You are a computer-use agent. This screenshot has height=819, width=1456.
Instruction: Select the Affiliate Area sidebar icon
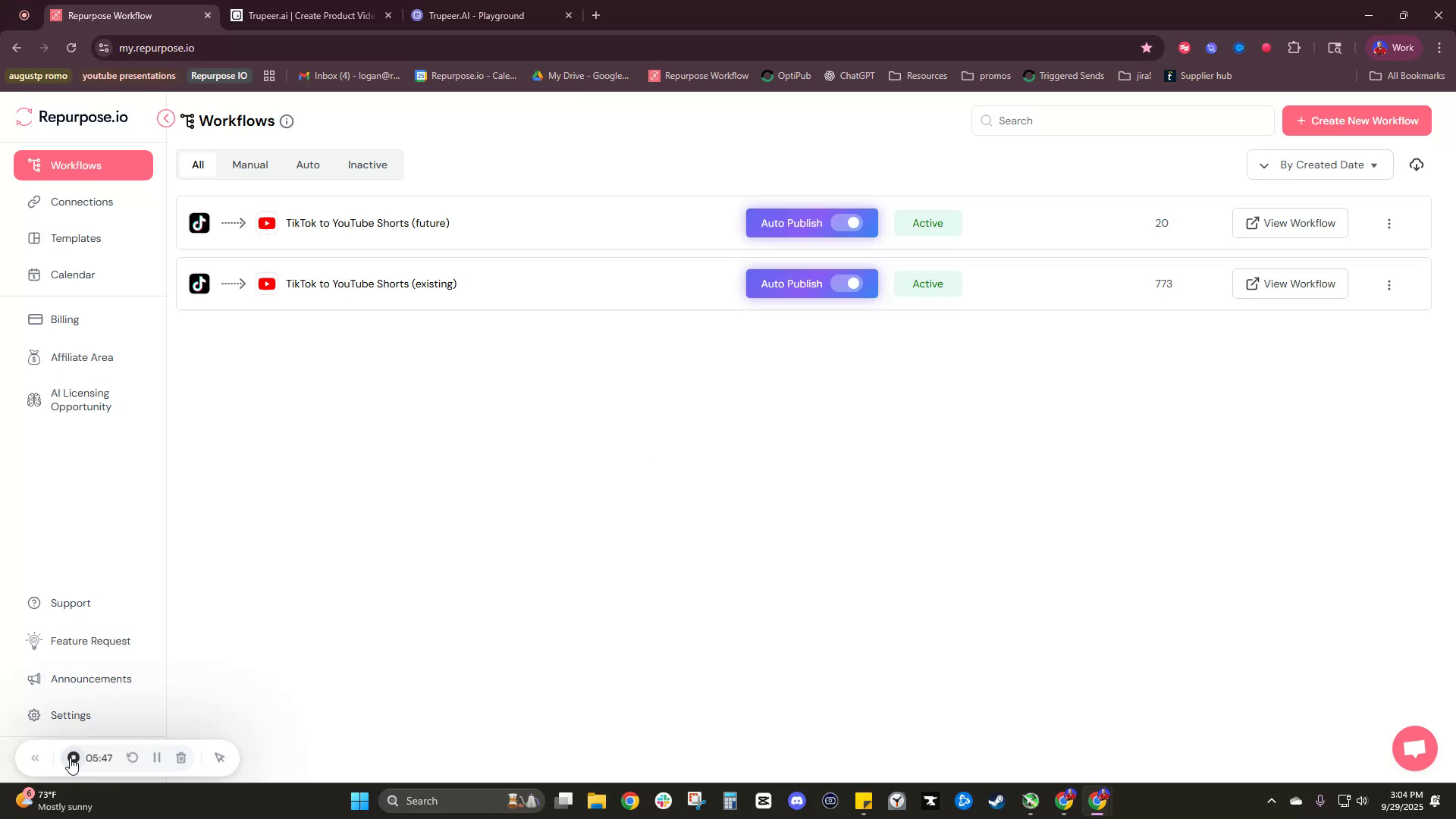point(34,357)
